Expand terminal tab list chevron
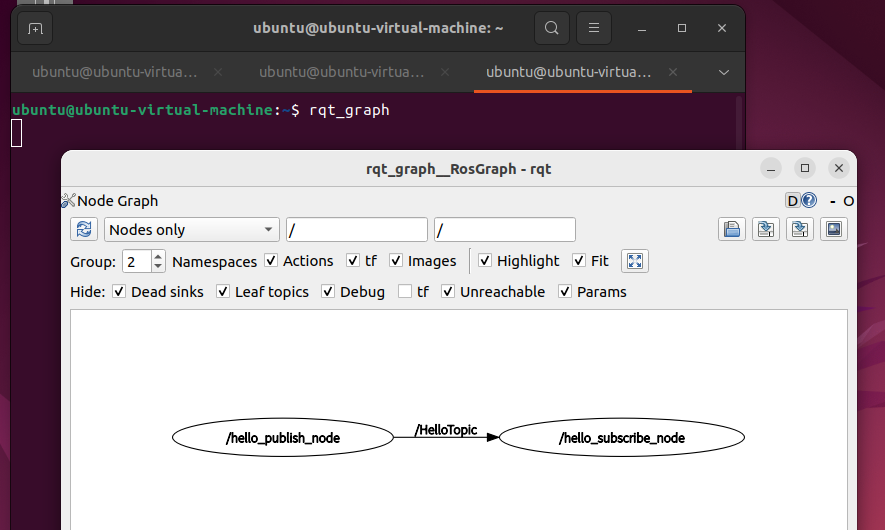Viewport: 885px width, 530px height. (724, 72)
